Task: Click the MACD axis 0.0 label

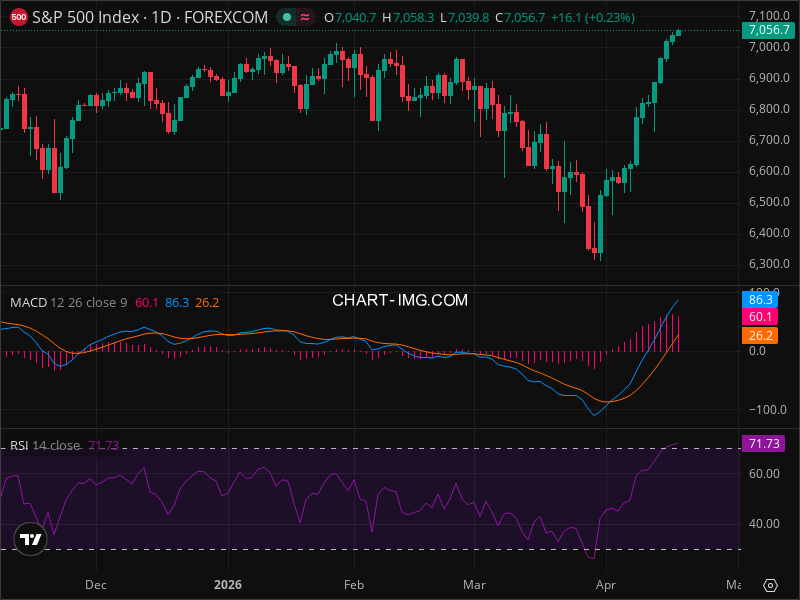Action: point(757,351)
